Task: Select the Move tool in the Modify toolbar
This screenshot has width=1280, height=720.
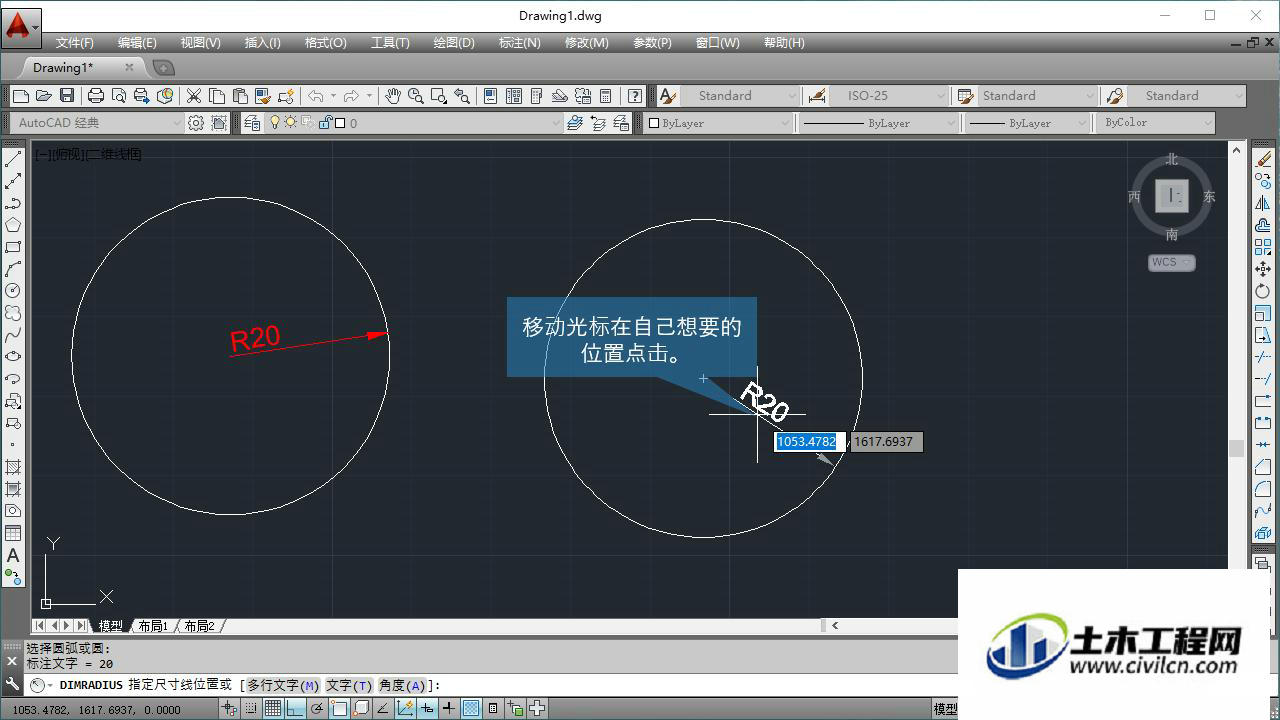Action: tap(1263, 269)
